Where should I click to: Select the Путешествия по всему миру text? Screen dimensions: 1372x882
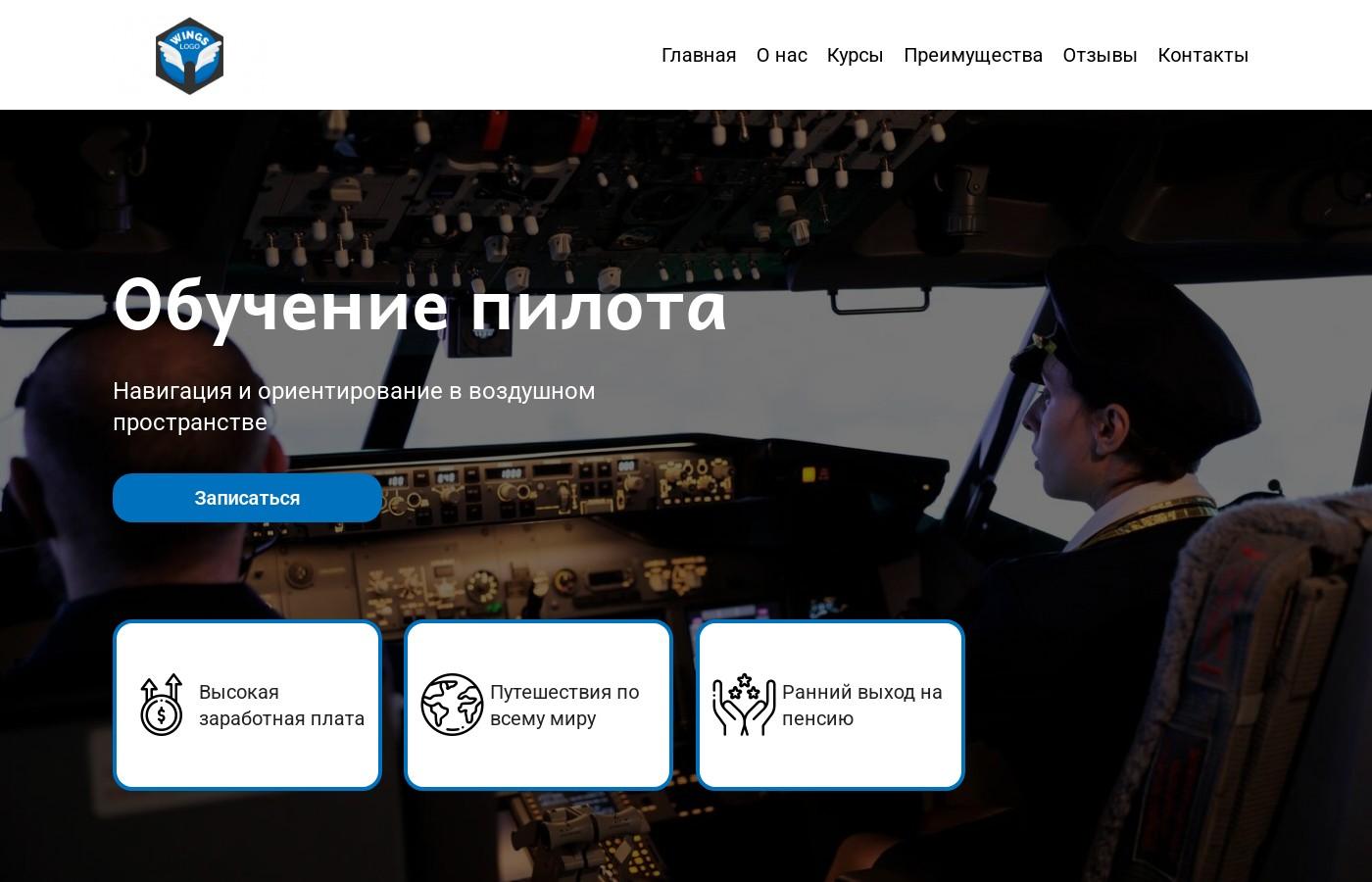click(x=564, y=705)
